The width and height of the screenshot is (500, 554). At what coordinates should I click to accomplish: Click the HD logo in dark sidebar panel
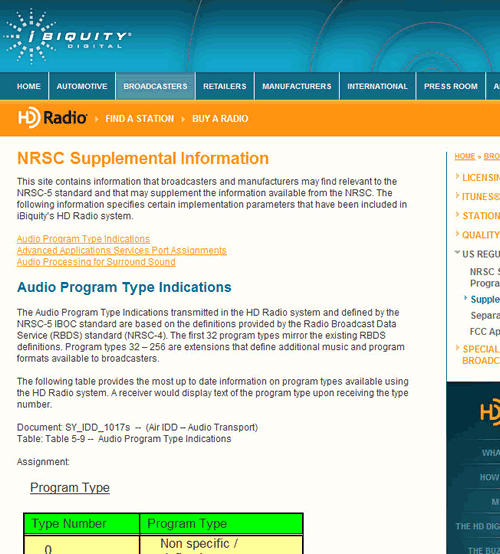tap(490, 412)
